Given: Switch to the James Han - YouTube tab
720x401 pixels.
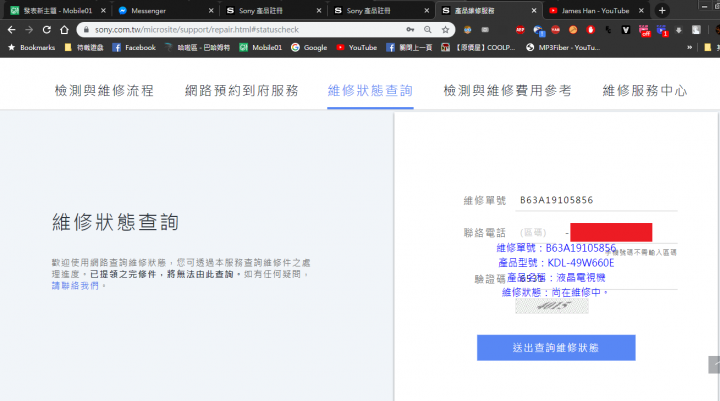Looking at the screenshot, I should 595,11.
